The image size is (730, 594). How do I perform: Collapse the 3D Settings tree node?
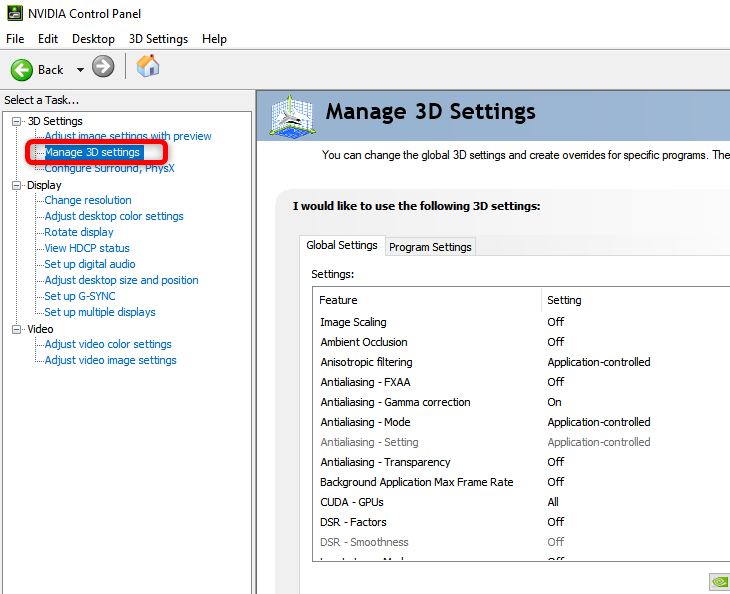coord(17,121)
